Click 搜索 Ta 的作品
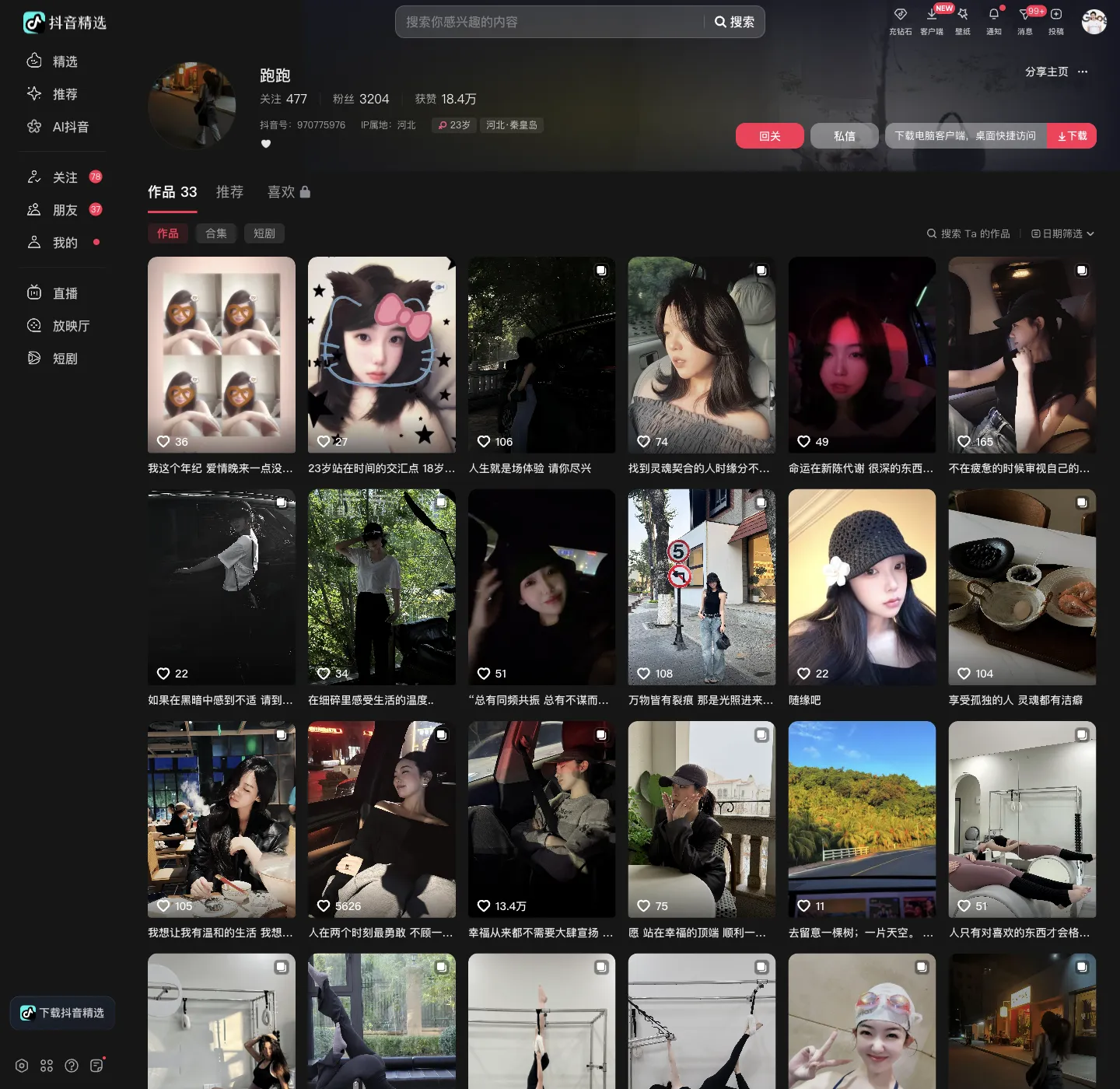This screenshot has width=1120, height=1089. (x=968, y=233)
